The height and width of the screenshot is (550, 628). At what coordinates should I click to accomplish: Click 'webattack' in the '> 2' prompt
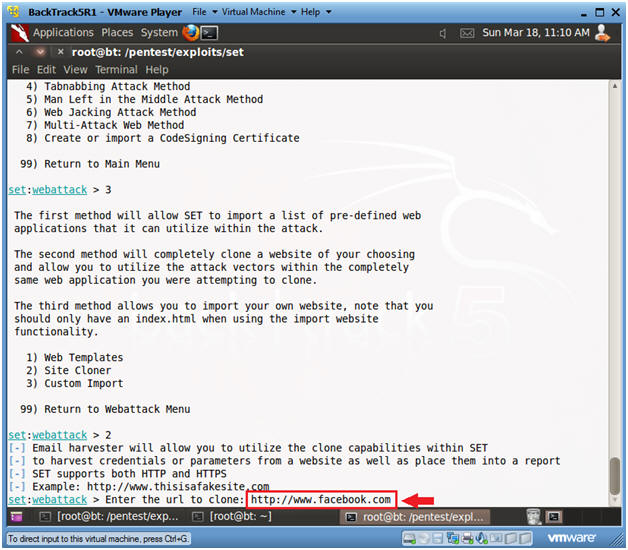(x=60, y=435)
